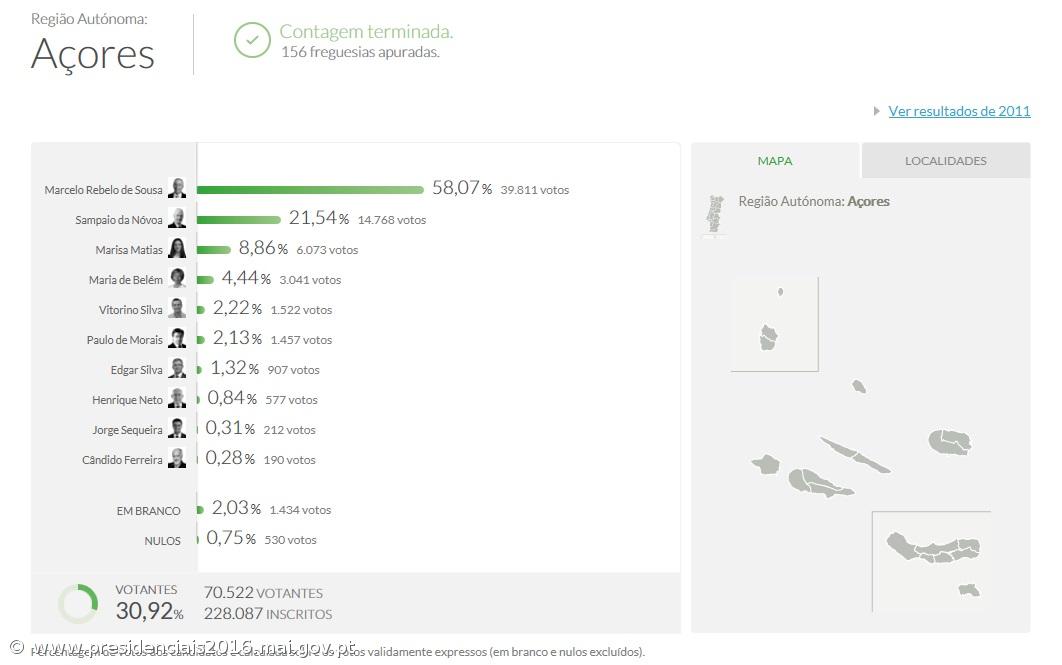Switch to the MAPA tab
The image size is (1062, 665).
point(775,160)
